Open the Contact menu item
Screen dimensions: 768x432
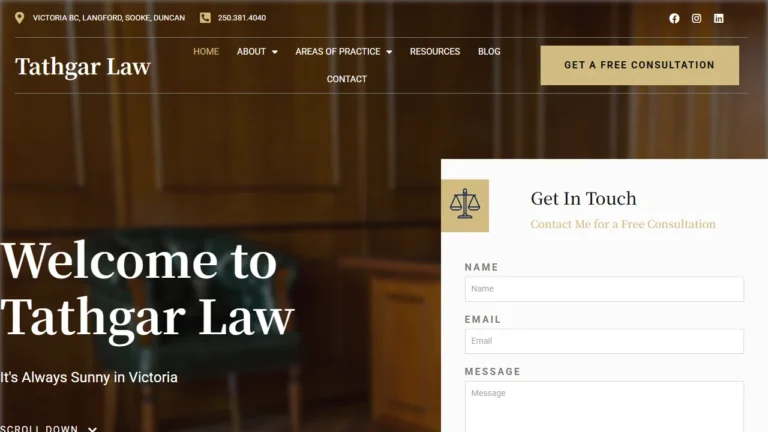pos(347,79)
